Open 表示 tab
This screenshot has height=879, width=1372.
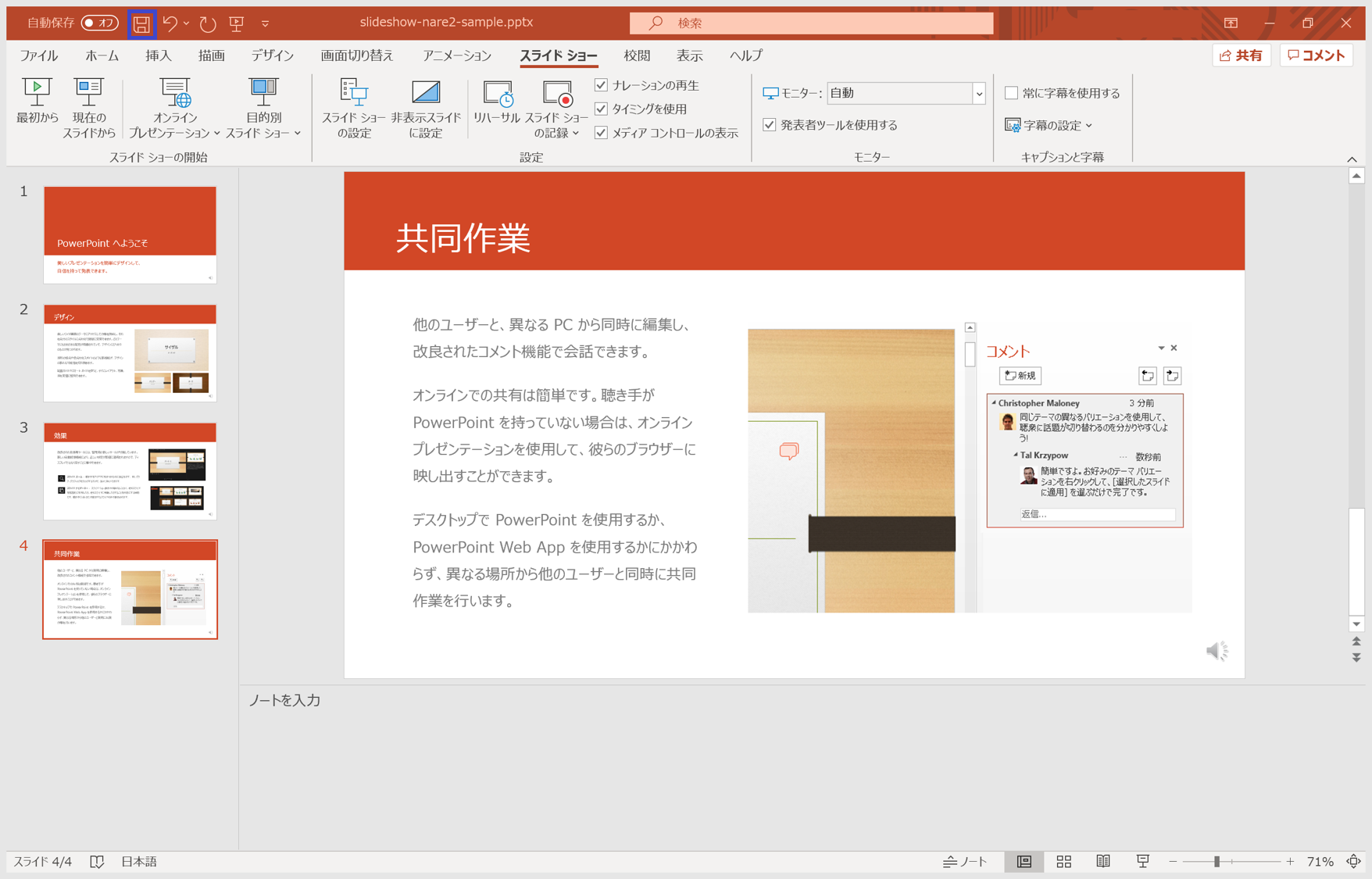(x=689, y=55)
